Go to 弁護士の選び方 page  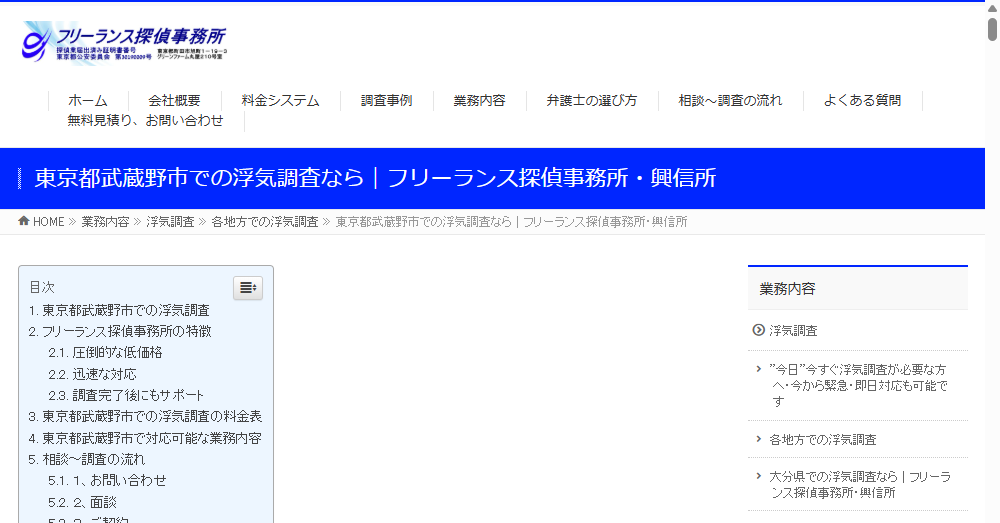591,100
